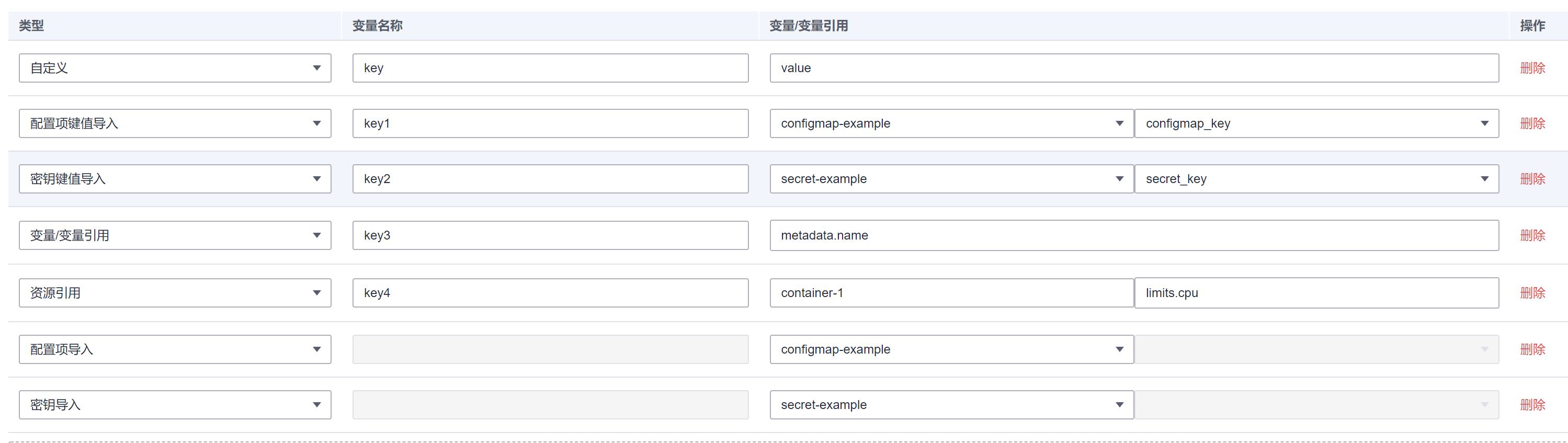The width and height of the screenshot is (1568, 443).
Task: Open configmap-example dropdown in key1 row
Action: coord(951,123)
